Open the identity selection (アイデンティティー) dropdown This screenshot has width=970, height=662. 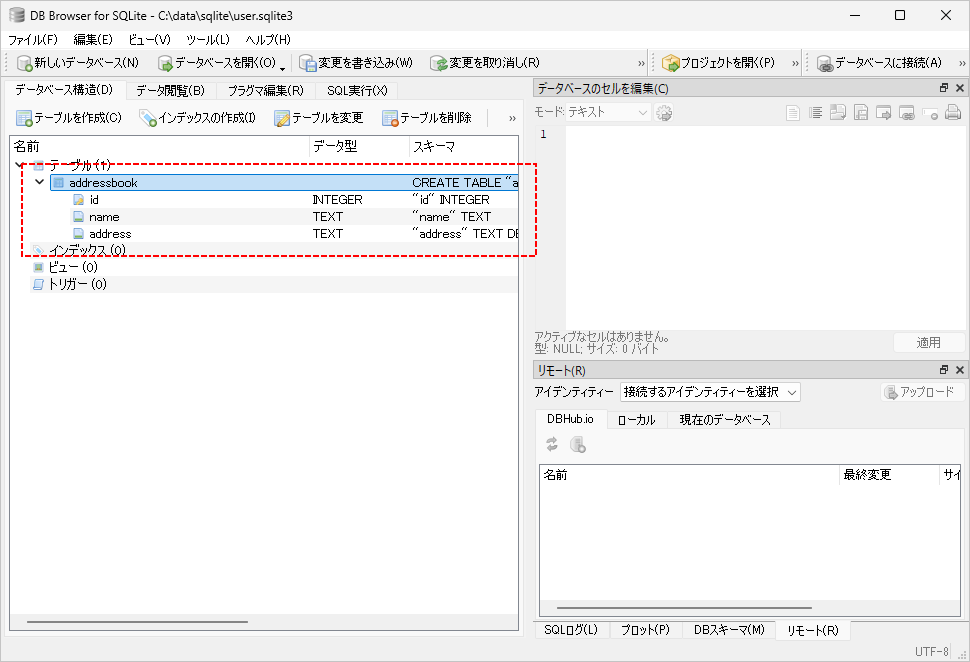click(x=710, y=392)
